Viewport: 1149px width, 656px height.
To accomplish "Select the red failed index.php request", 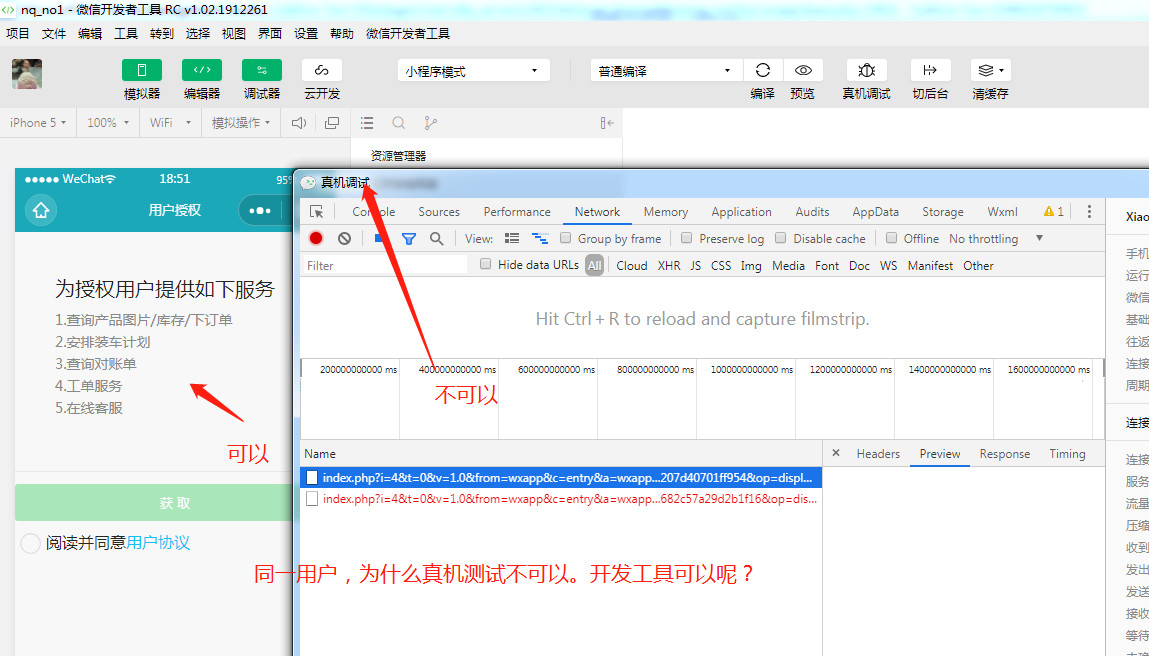I will [561, 499].
